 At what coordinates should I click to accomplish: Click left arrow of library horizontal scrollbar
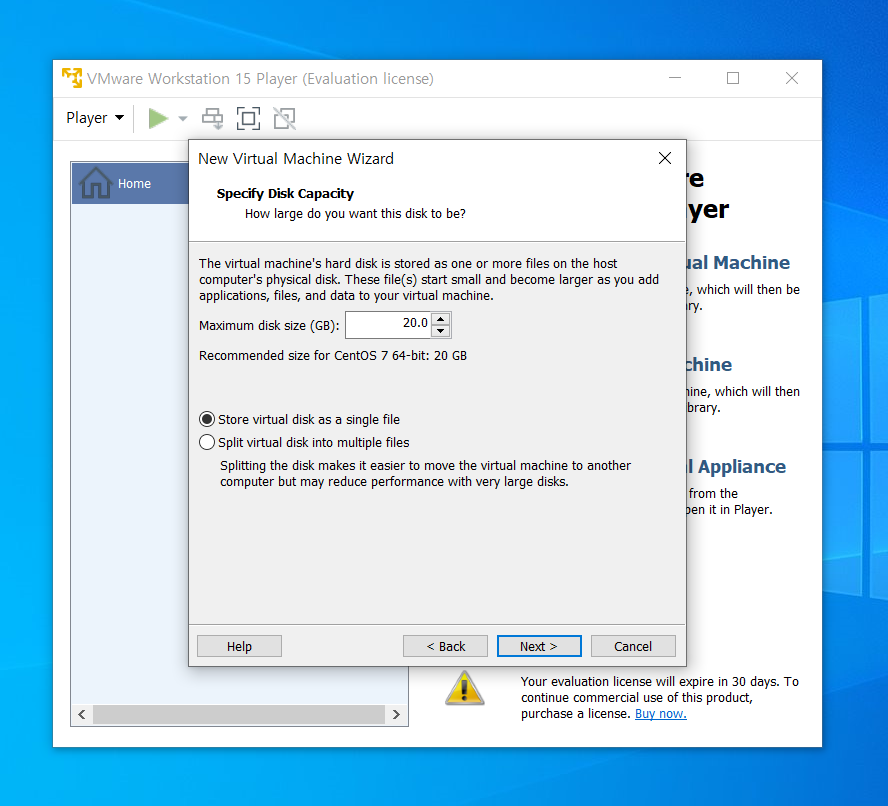click(x=82, y=714)
